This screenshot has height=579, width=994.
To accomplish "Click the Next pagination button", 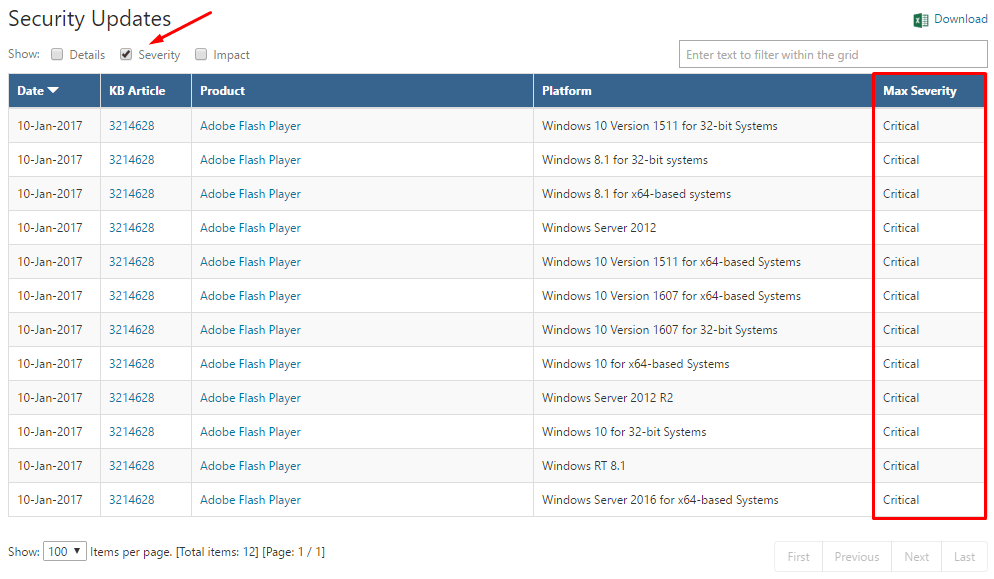I will tap(917, 557).
